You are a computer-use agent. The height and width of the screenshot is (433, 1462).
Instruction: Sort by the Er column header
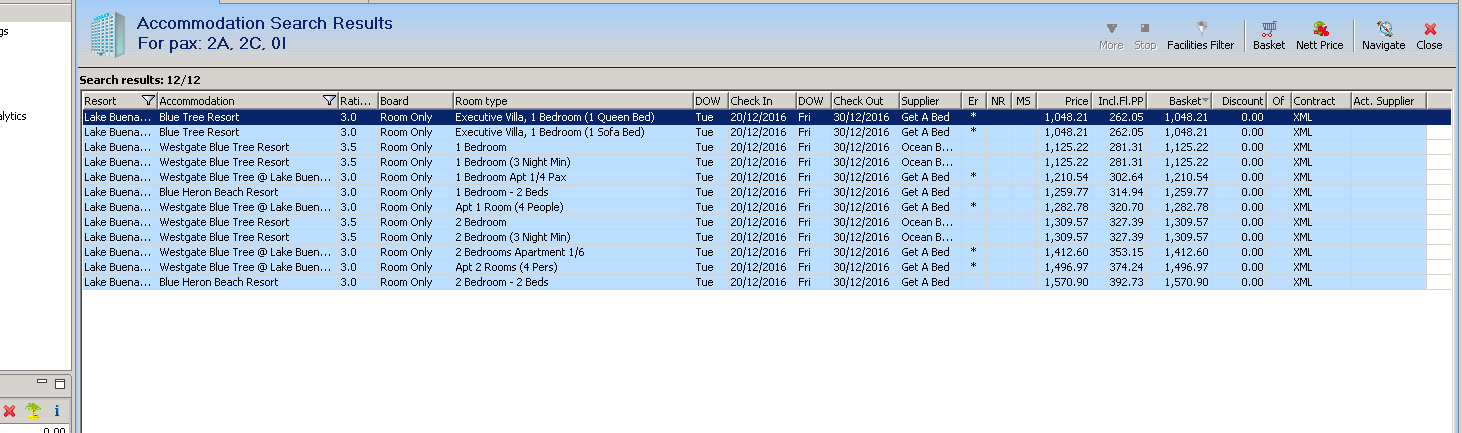(x=975, y=101)
